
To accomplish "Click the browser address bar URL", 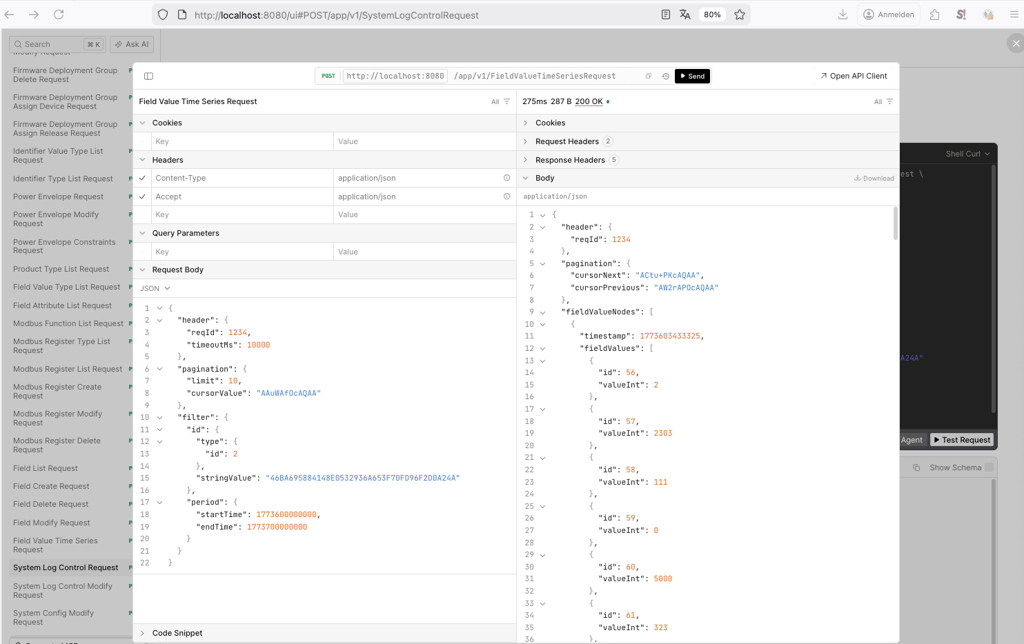I will 336,15.
